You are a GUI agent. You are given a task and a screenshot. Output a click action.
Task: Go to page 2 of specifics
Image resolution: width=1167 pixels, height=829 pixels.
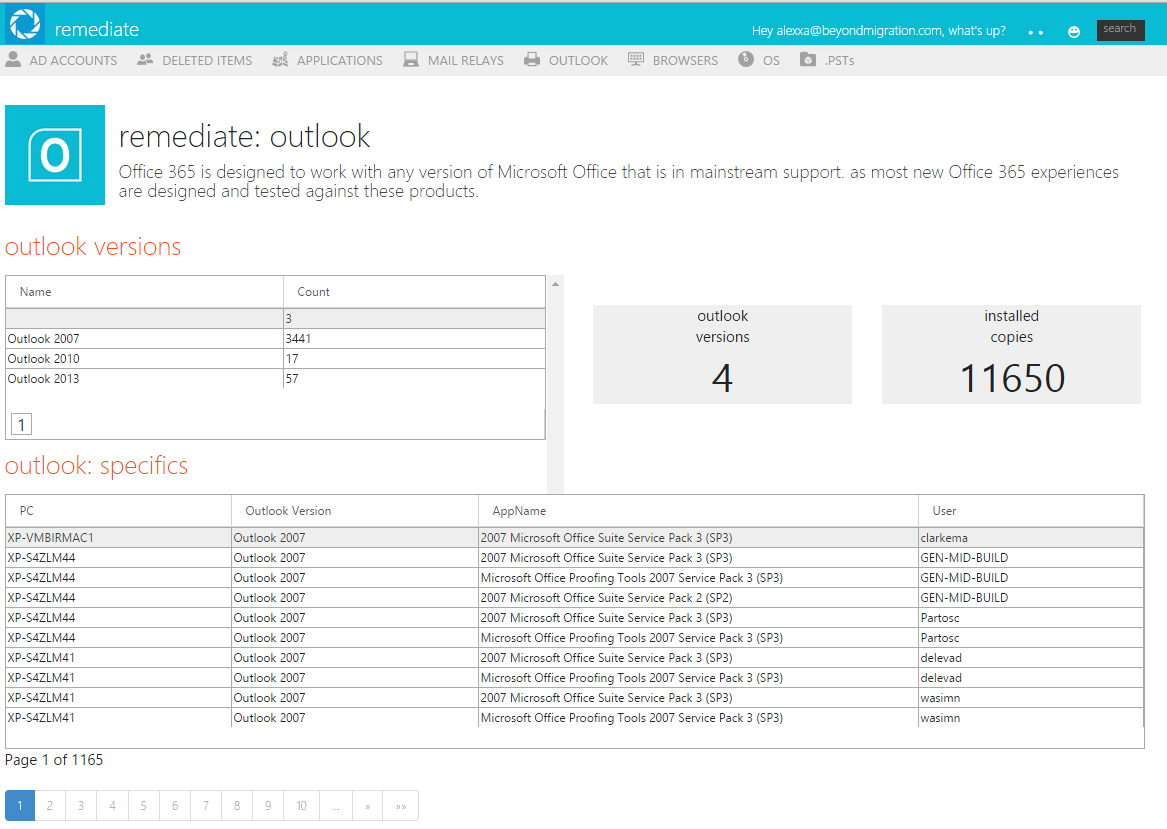(x=50, y=806)
